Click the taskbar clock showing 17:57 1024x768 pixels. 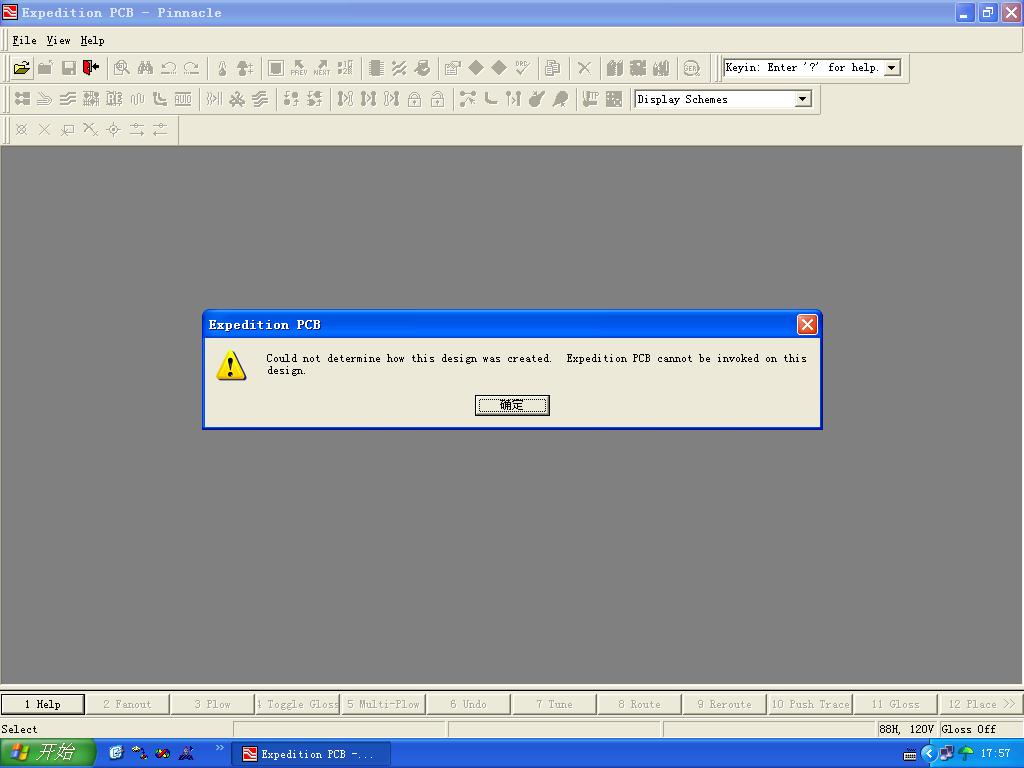(995, 754)
